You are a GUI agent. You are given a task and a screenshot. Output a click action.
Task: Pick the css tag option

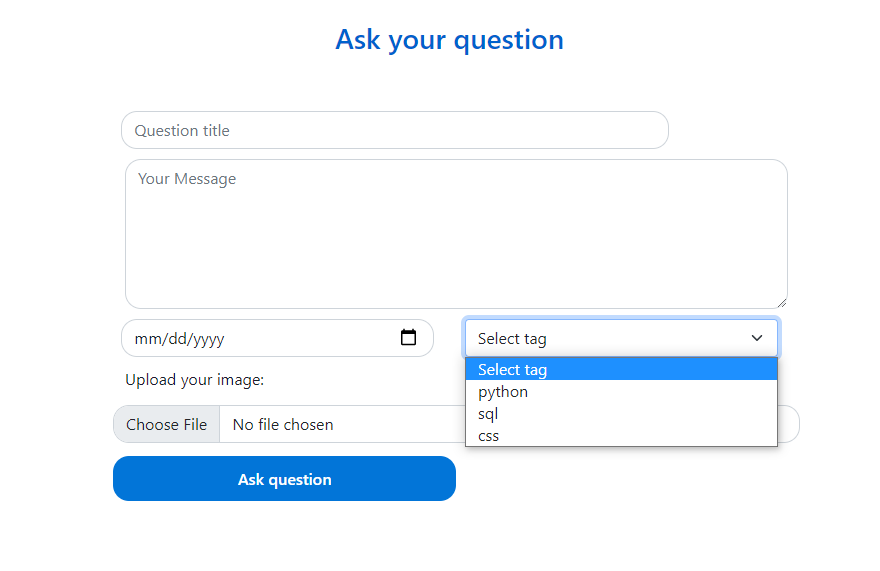coord(489,436)
